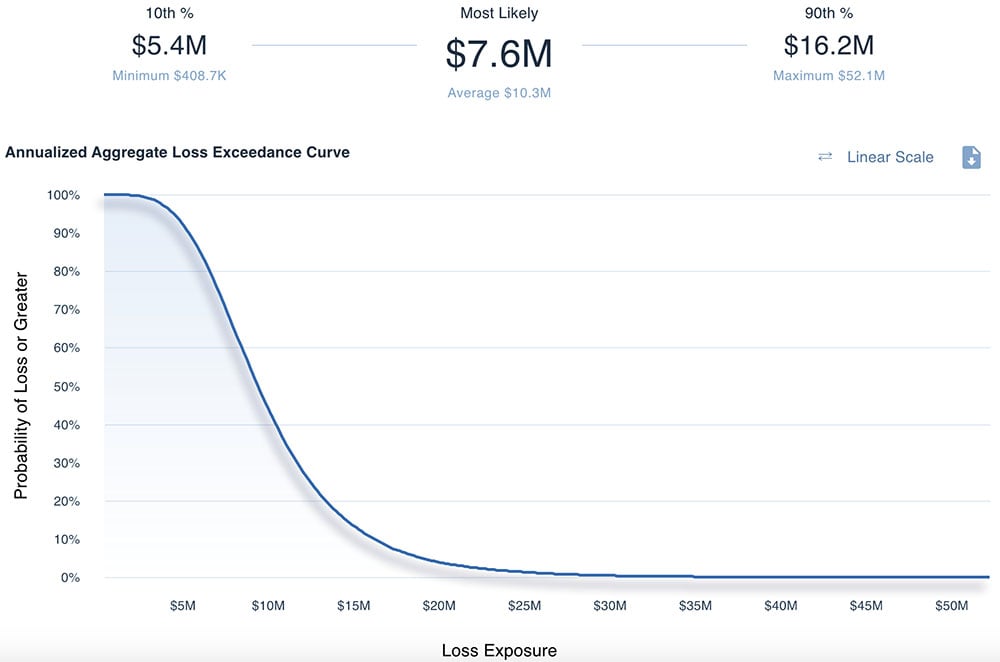Screen dimensions: 1000x662
Task: Click the 90% y-axis label
Action: pyautogui.click(x=66, y=233)
